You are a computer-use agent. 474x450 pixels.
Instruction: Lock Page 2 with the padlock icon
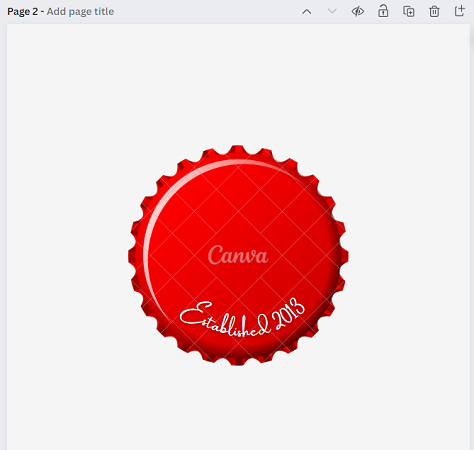pyautogui.click(x=383, y=11)
